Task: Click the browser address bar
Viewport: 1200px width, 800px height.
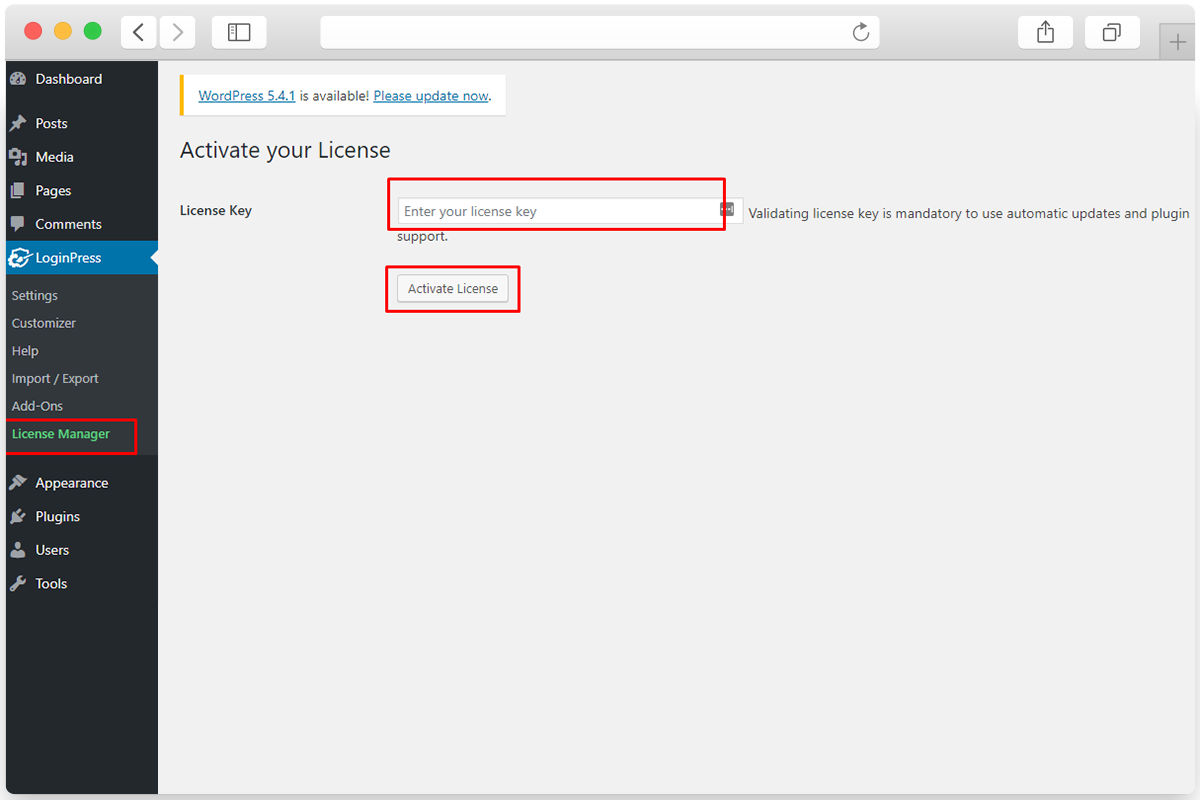Action: pyautogui.click(x=600, y=32)
